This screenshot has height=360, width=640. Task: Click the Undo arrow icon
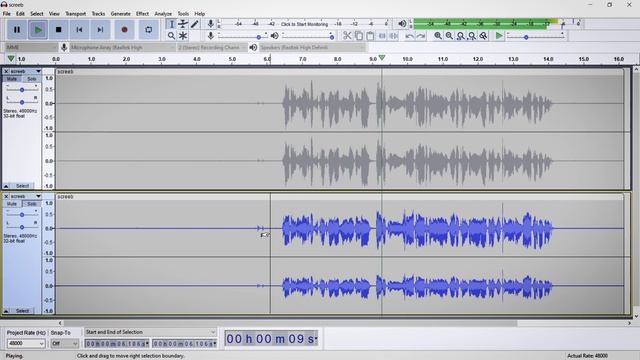(x=409, y=36)
